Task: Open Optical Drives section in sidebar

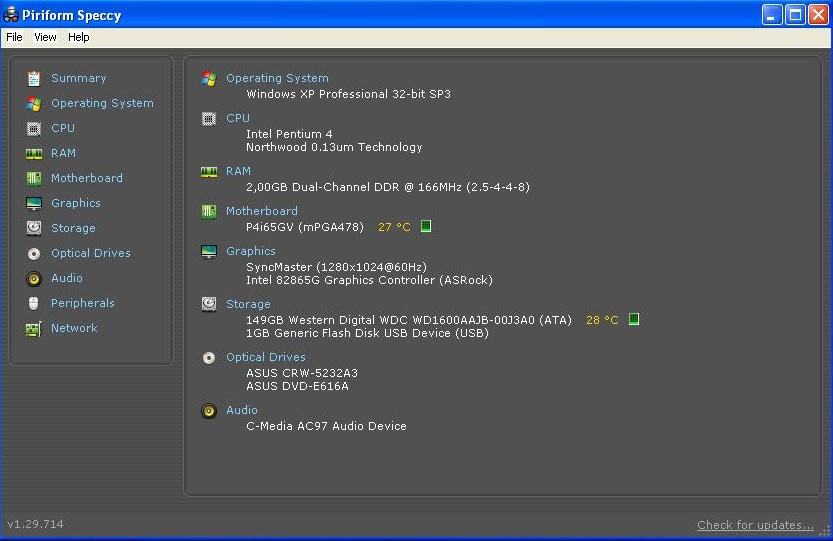Action: point(91,253)
